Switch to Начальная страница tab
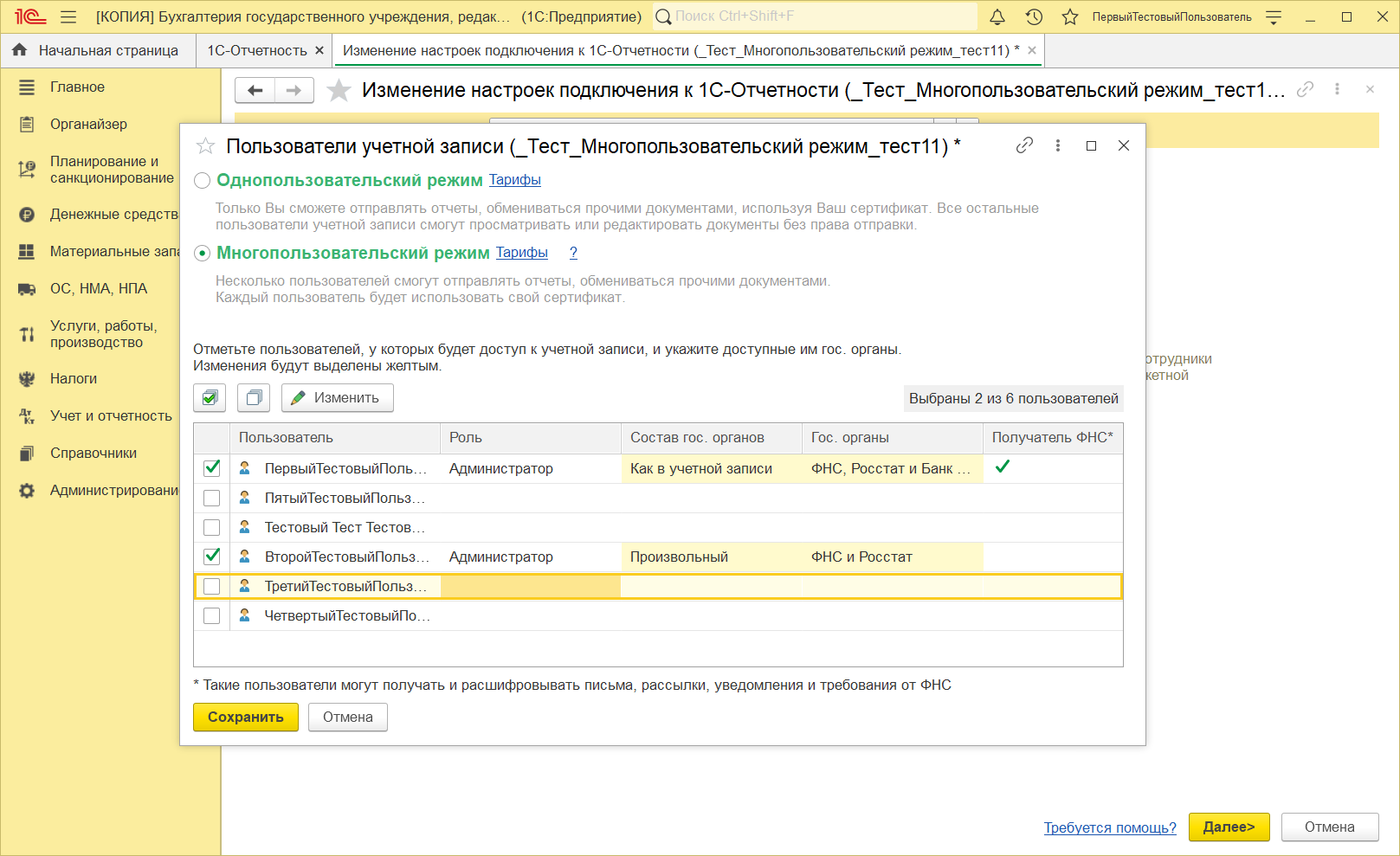 [x=97, y=50]
